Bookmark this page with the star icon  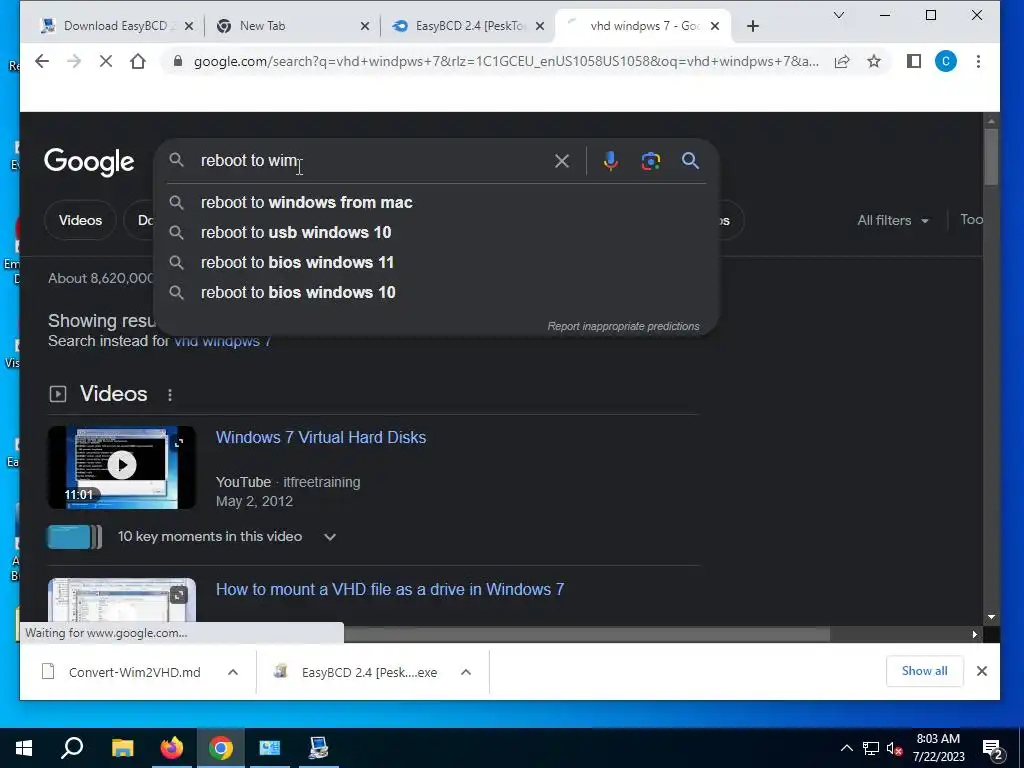pos(874,61)
